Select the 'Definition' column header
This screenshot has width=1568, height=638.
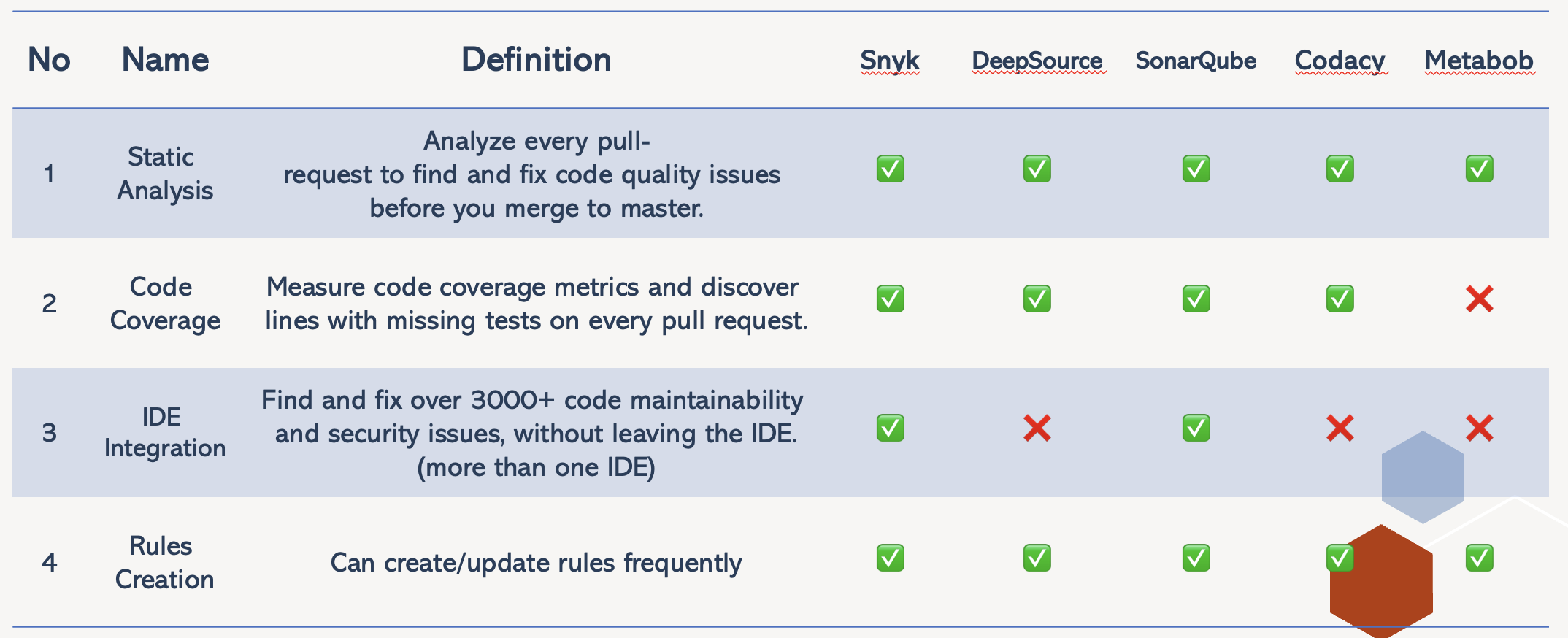point(537,60)
